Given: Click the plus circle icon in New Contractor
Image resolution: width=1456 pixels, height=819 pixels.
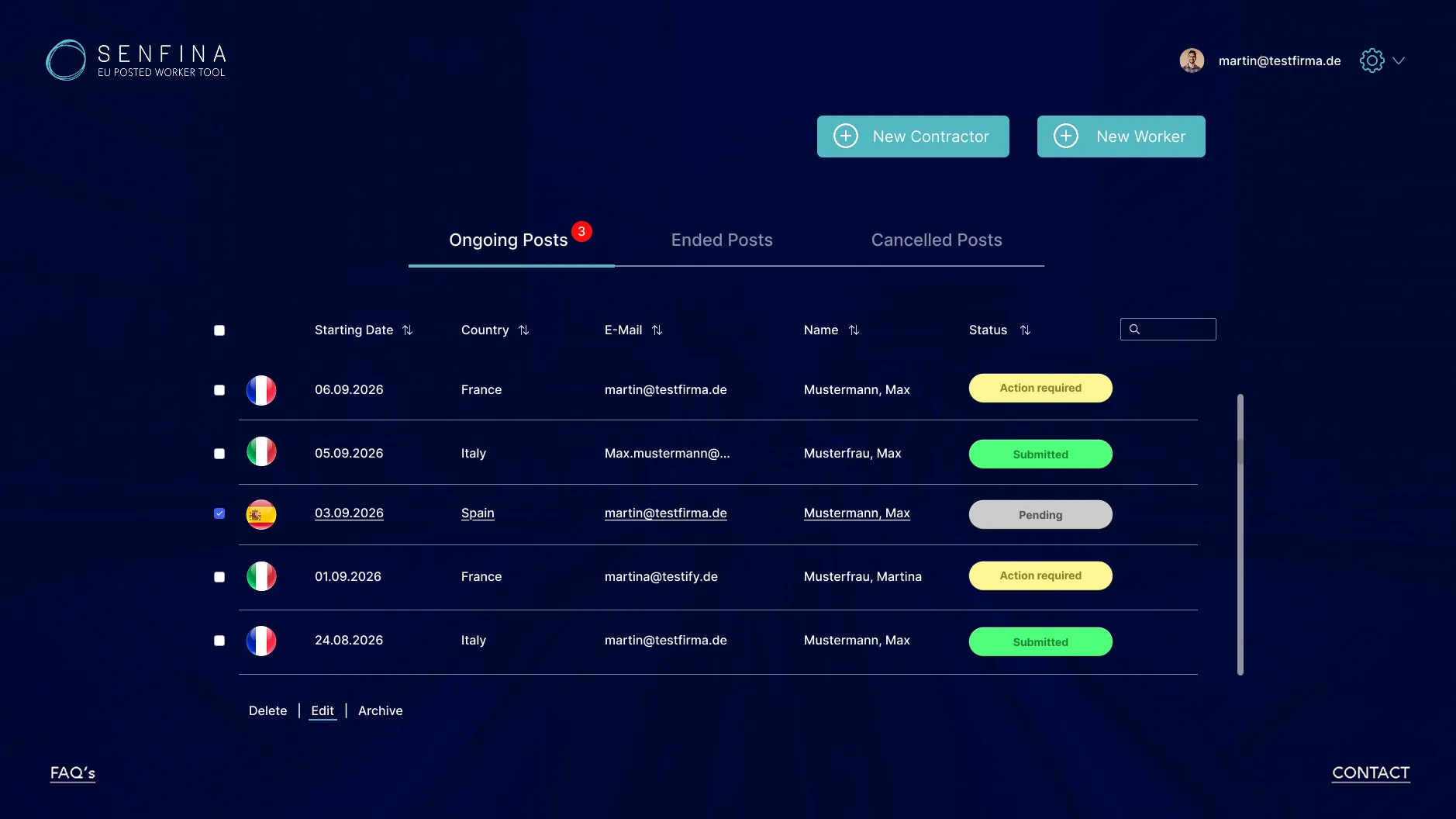Looking at the screenshot, I should (846, 136).
